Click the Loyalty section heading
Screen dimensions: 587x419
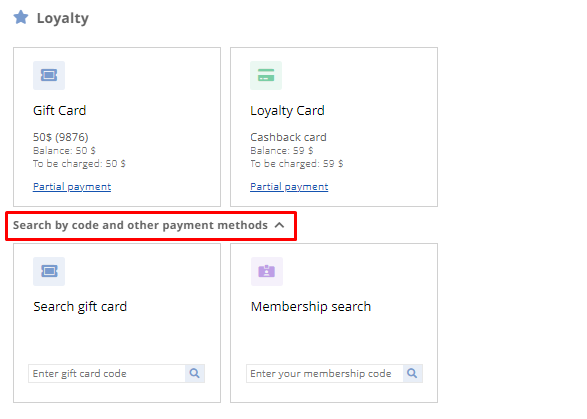pyautogui.click(x=63, y=18)
